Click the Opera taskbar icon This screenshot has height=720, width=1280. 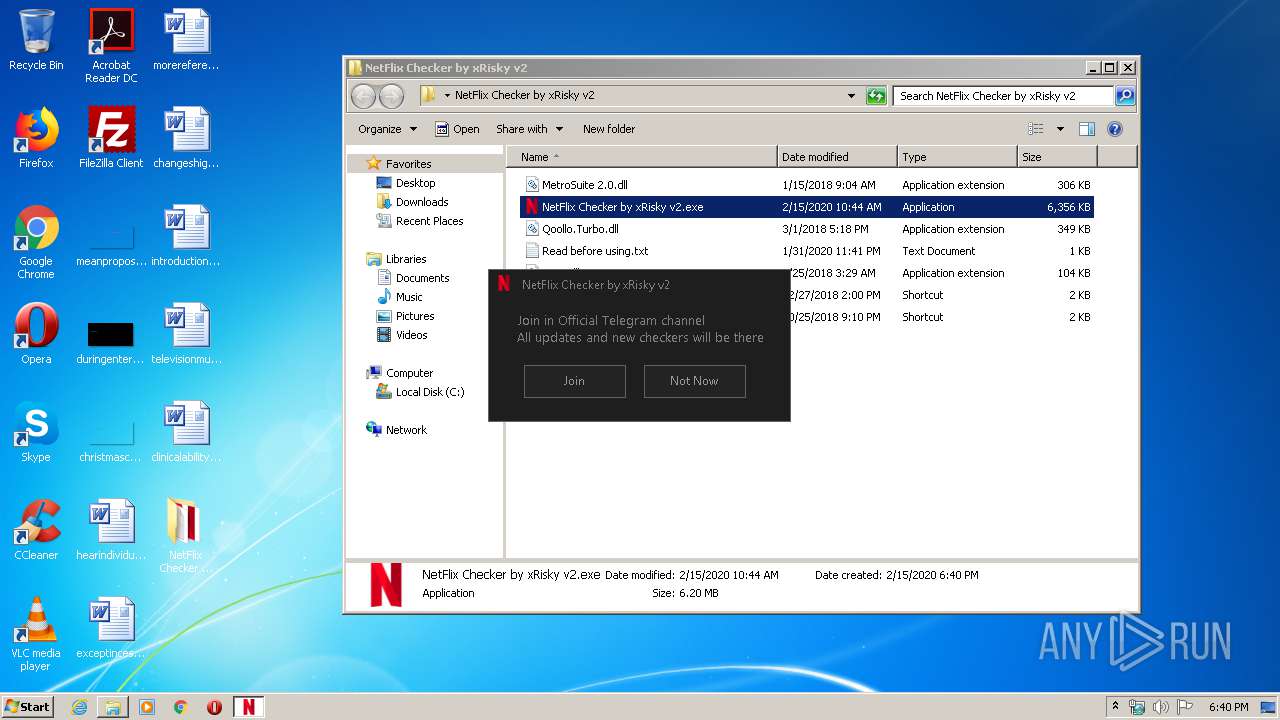[x=214, y=707]
